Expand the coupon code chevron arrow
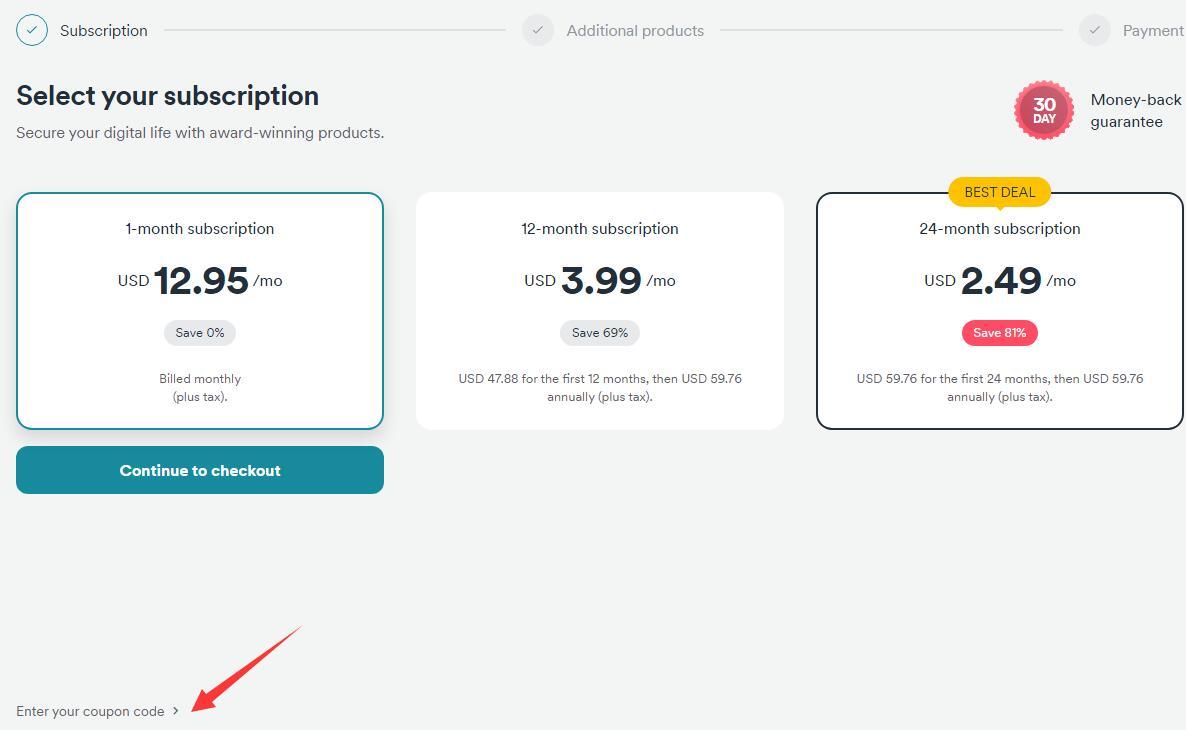The height and width of the screenshot is (730, 1186). pyautogui.click(x=176, y=711)
